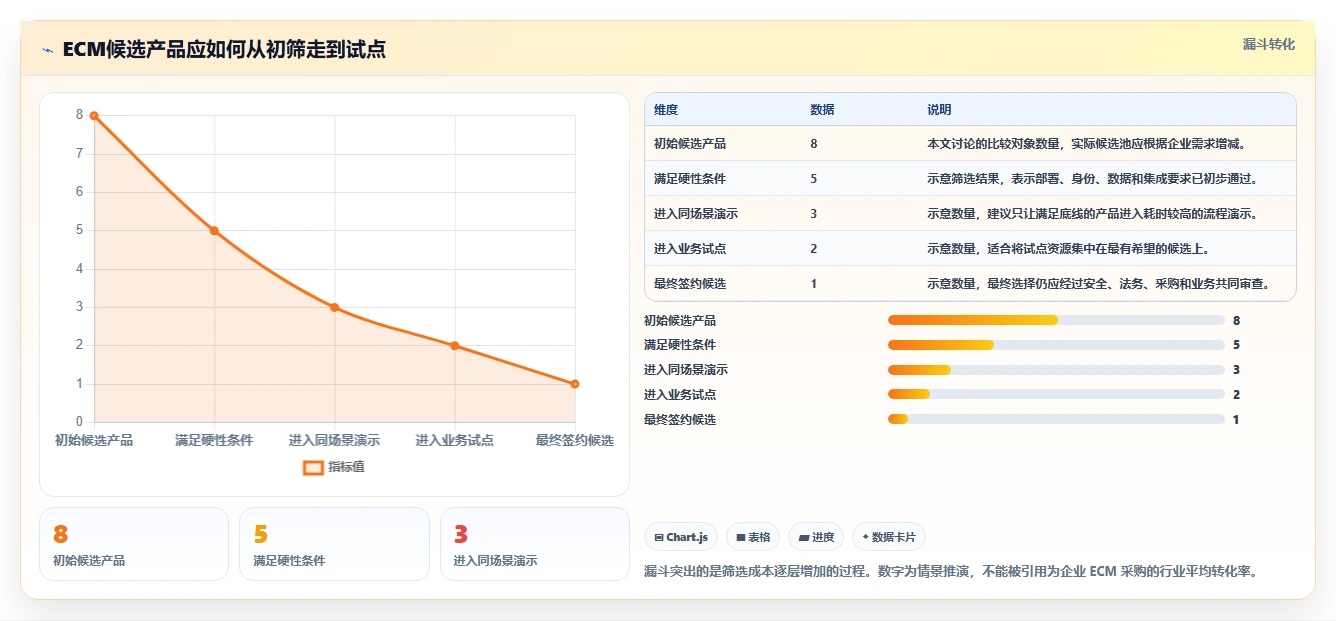This screenshot has width=1336, height=621.
Task: Click the progress bar for 初始候选产品
Action: click(1056, 320)
